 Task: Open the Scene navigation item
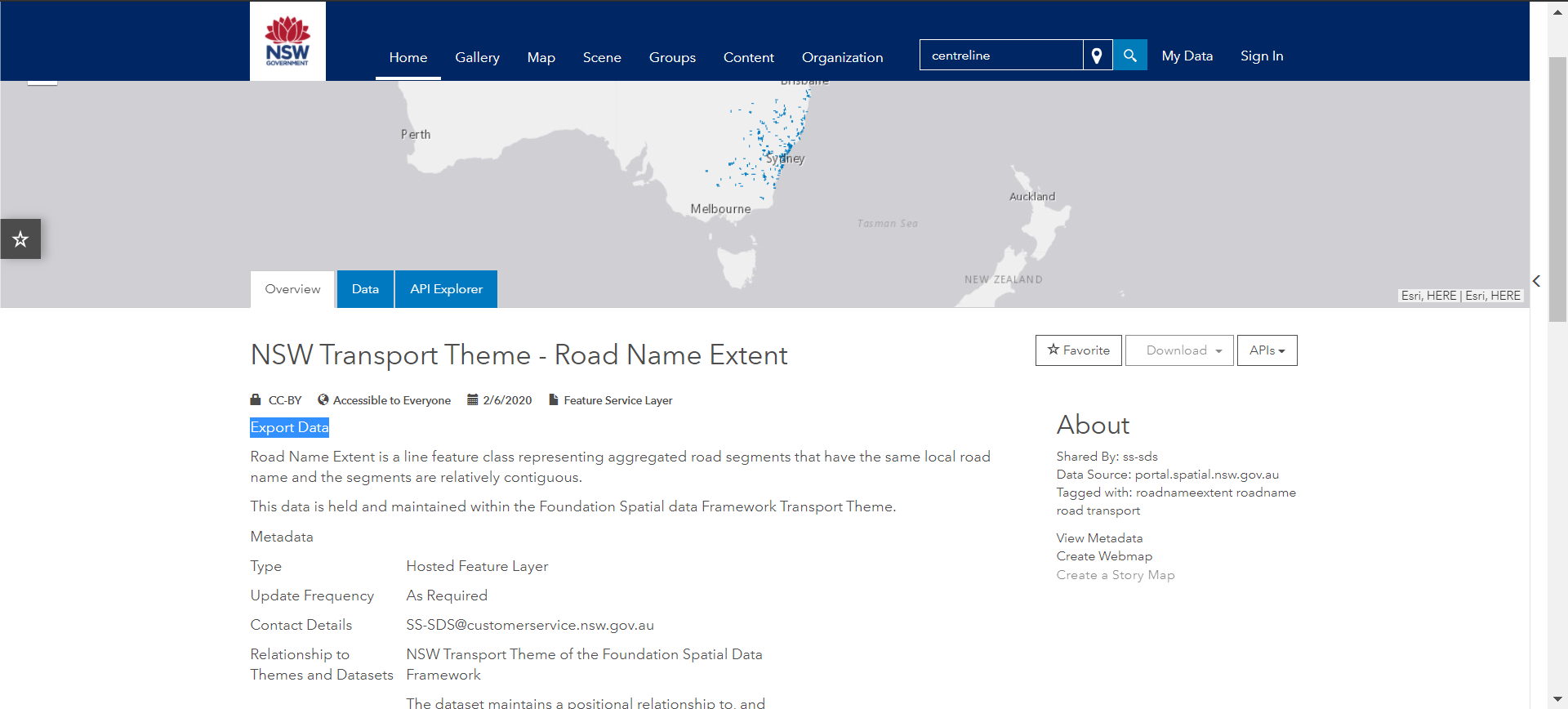(x=602, y=57)
